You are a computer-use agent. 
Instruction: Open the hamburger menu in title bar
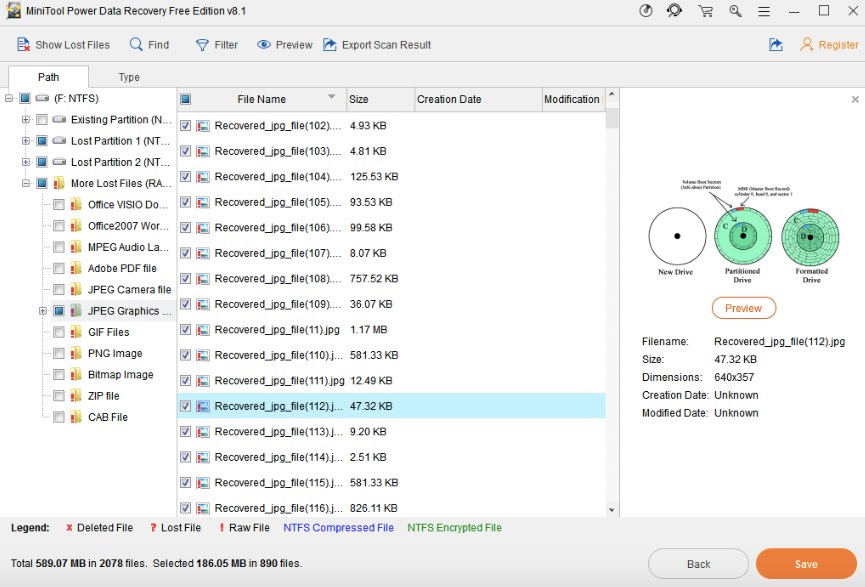tap(765, 11)
